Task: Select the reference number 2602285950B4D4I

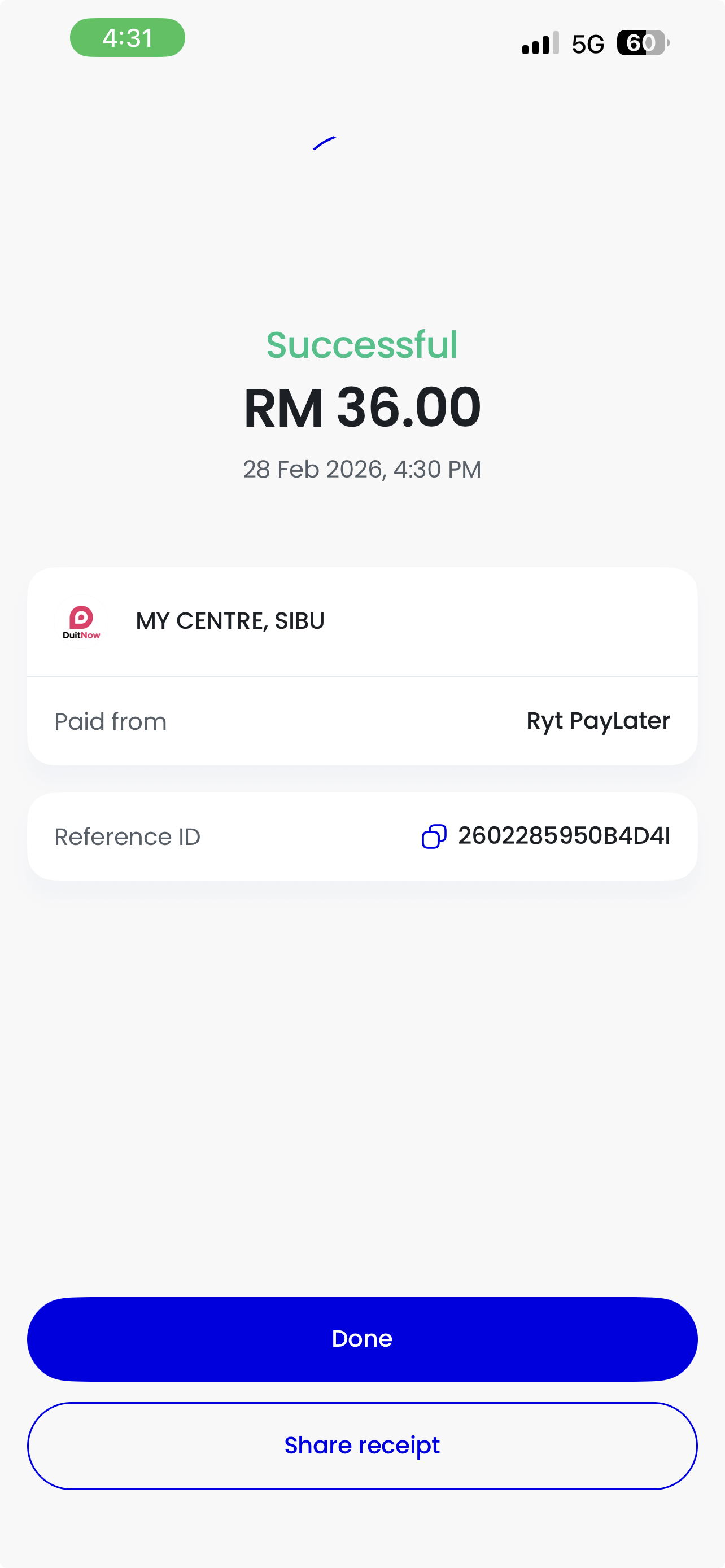Action: tap(564, 836)
